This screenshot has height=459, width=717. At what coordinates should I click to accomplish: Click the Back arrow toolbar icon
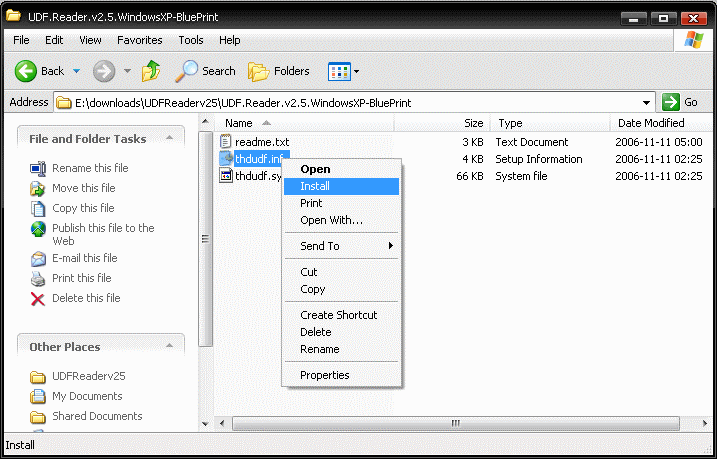tap(26, 71)
